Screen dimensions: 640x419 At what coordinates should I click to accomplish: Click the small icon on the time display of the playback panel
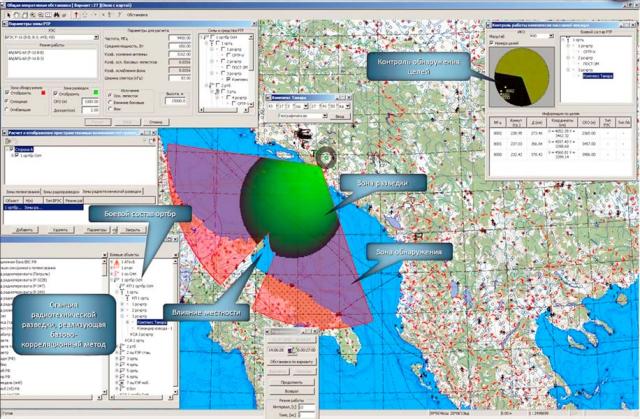pyautogui.click(x=291, y=350)
